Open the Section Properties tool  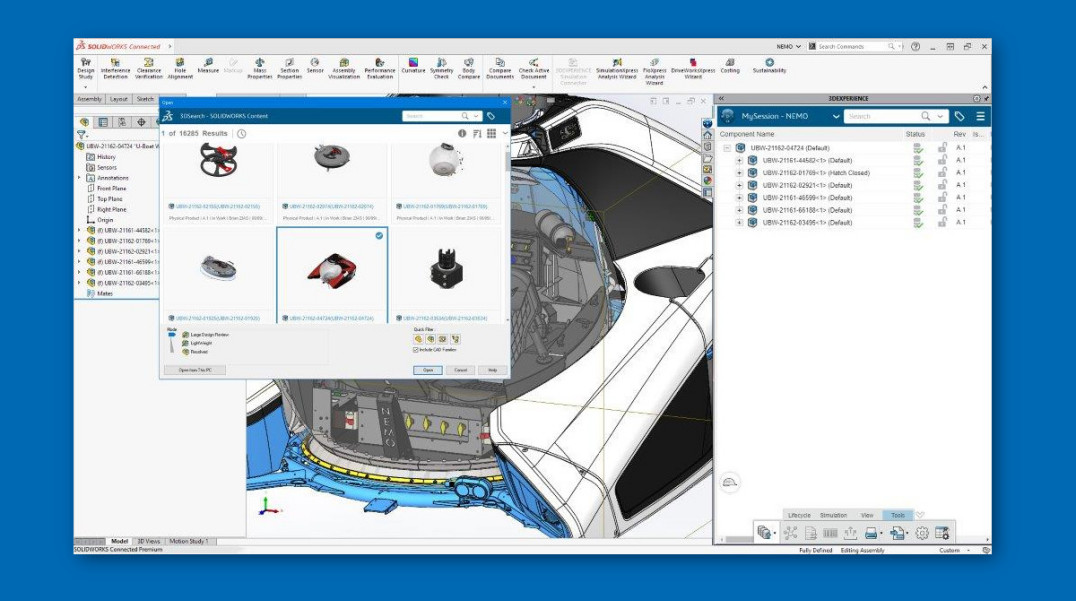[x=289, y=66]
